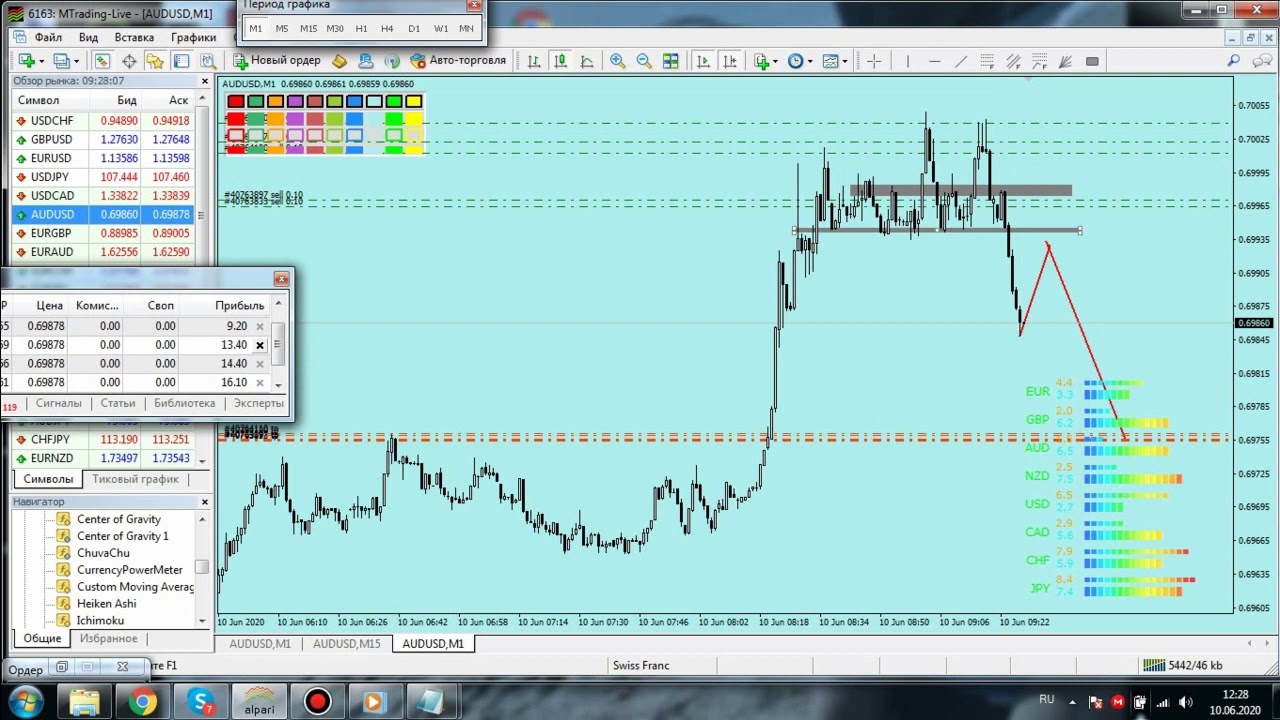Switch to Избранное tab in Navigator

pyautogui.click(x=108, y=638)
